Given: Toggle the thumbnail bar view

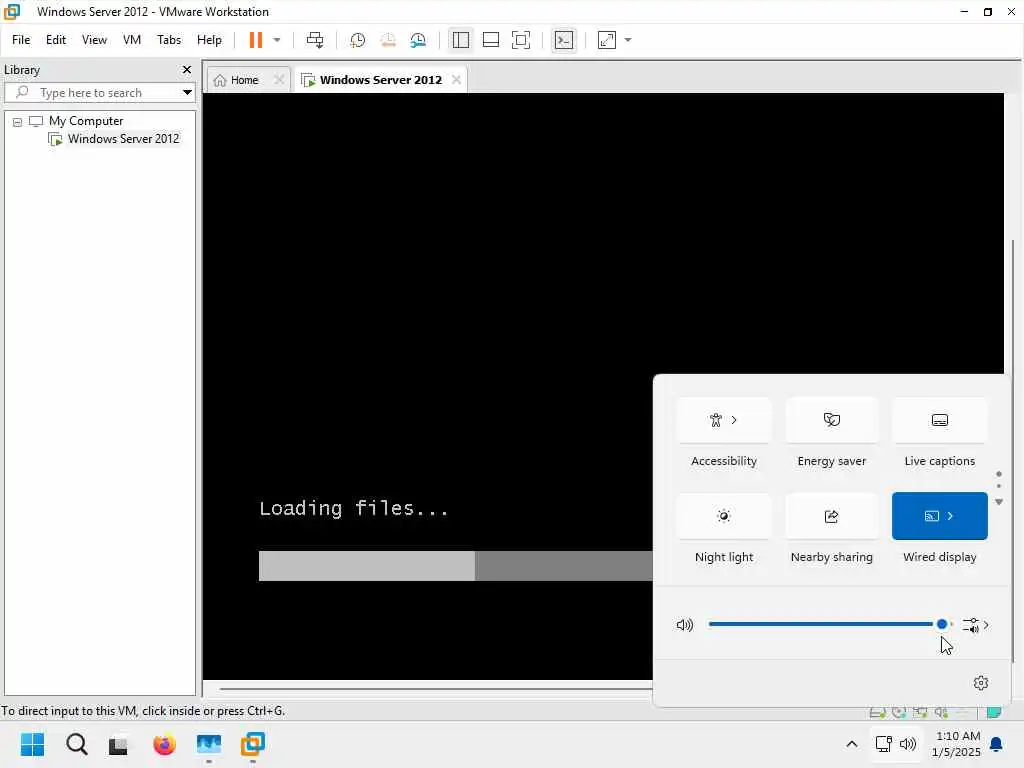Looking at the screenshot, I should (x=490, y=40).
